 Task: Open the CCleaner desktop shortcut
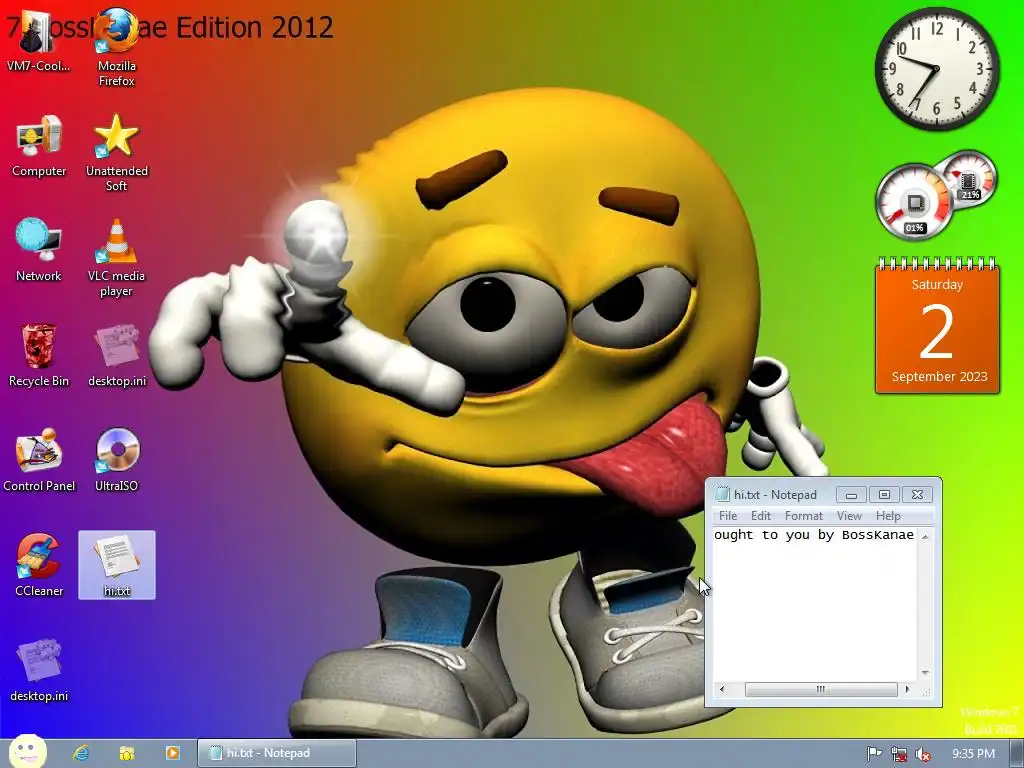coord(39,565)
